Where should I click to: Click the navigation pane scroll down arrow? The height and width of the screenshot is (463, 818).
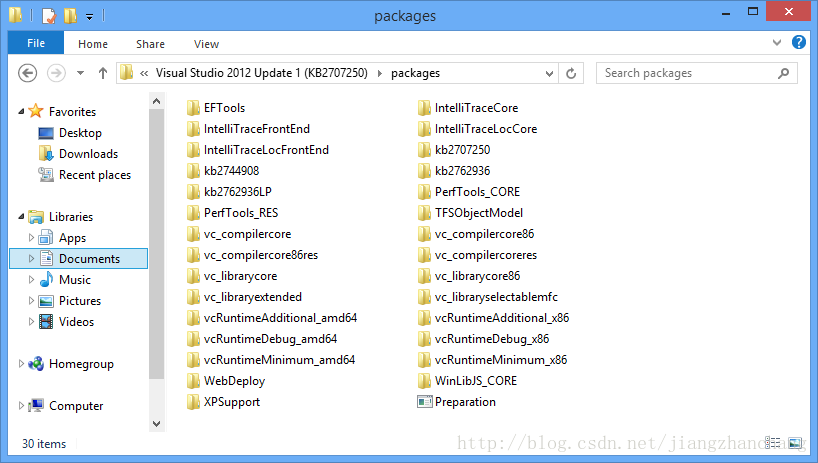tap(157, 423)
